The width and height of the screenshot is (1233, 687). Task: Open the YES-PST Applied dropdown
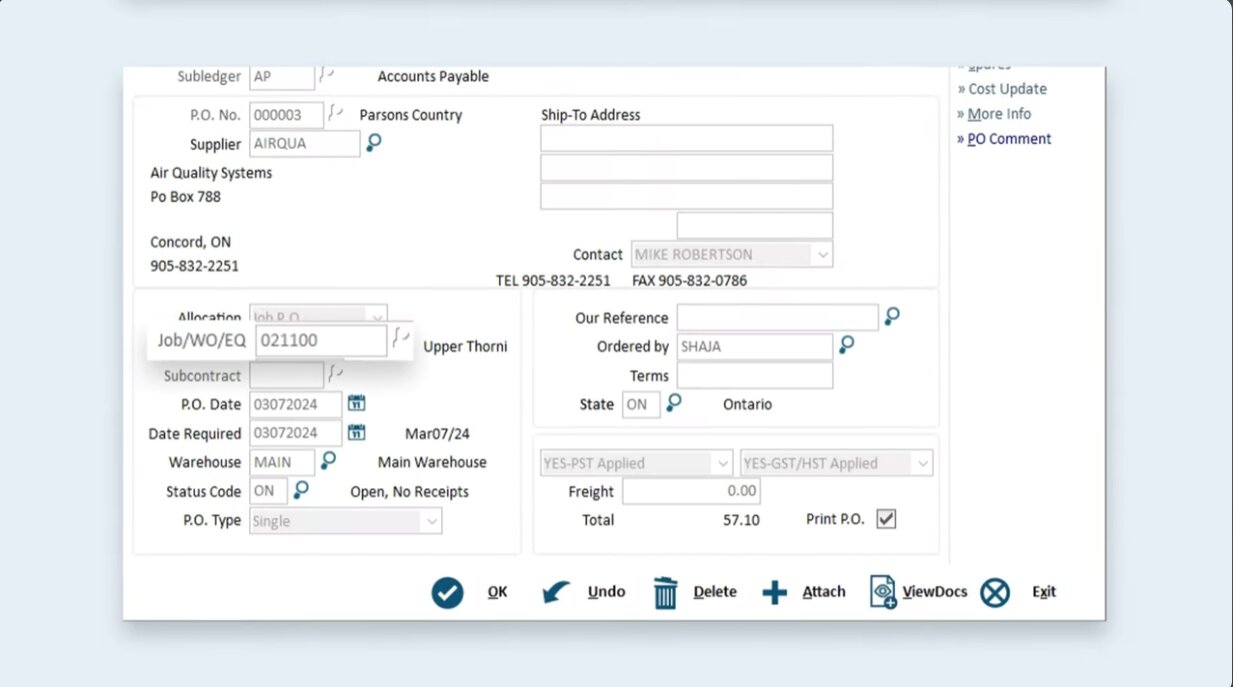723,464
